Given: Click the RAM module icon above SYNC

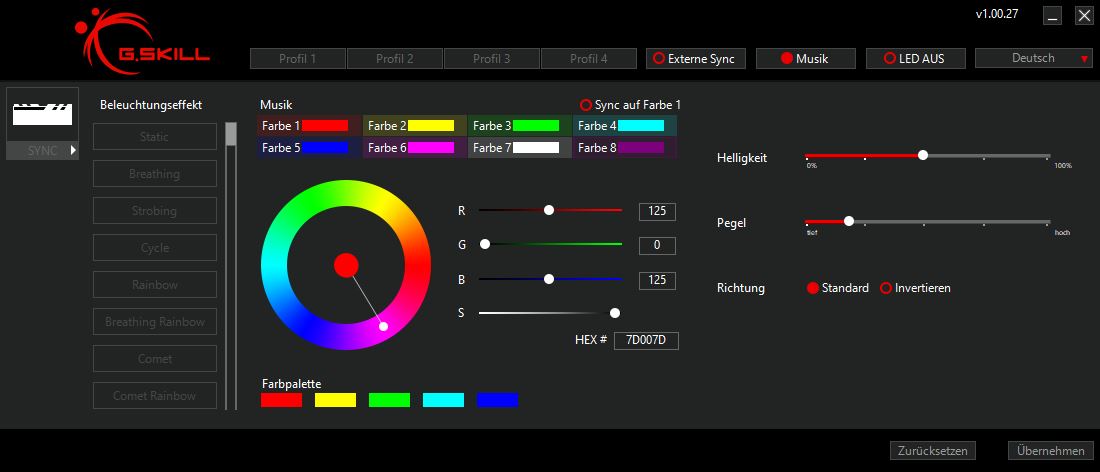Looking at the screenshot, I should click(x=43, y=111).
